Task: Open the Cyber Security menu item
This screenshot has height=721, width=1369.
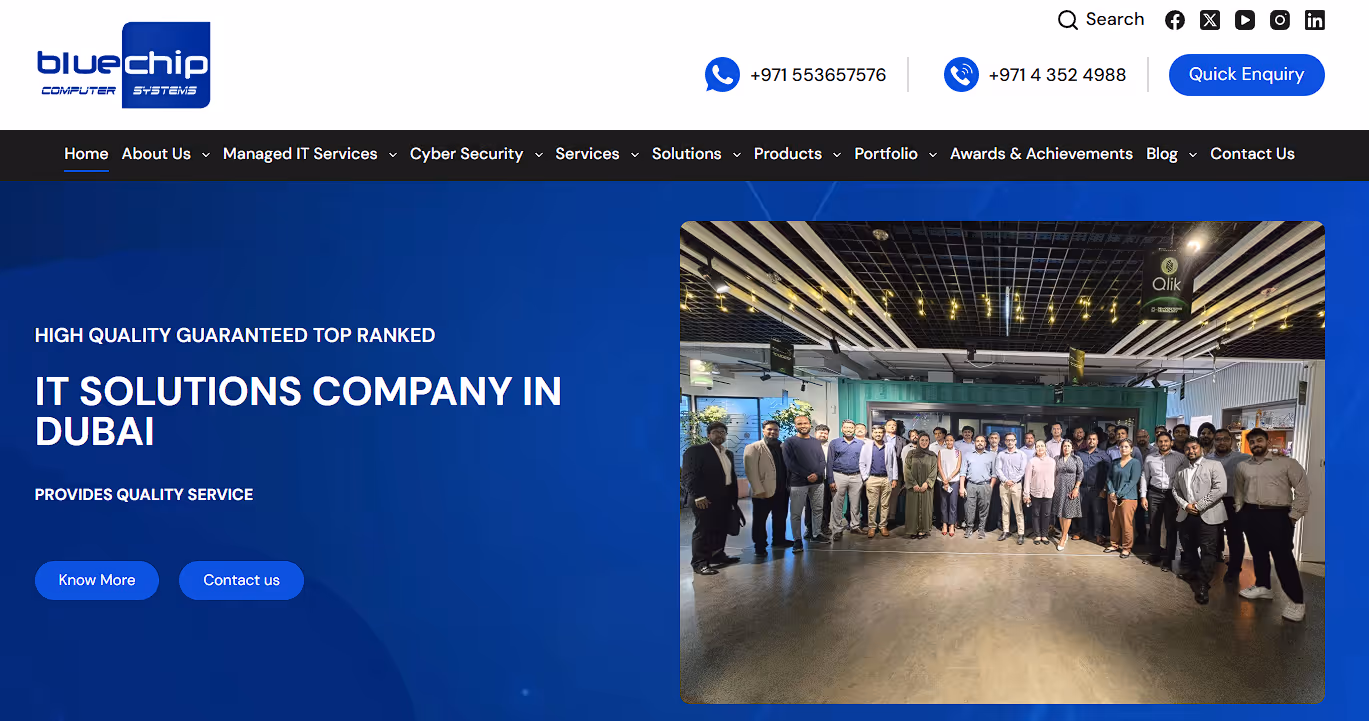Action: [x=466, y=154]
